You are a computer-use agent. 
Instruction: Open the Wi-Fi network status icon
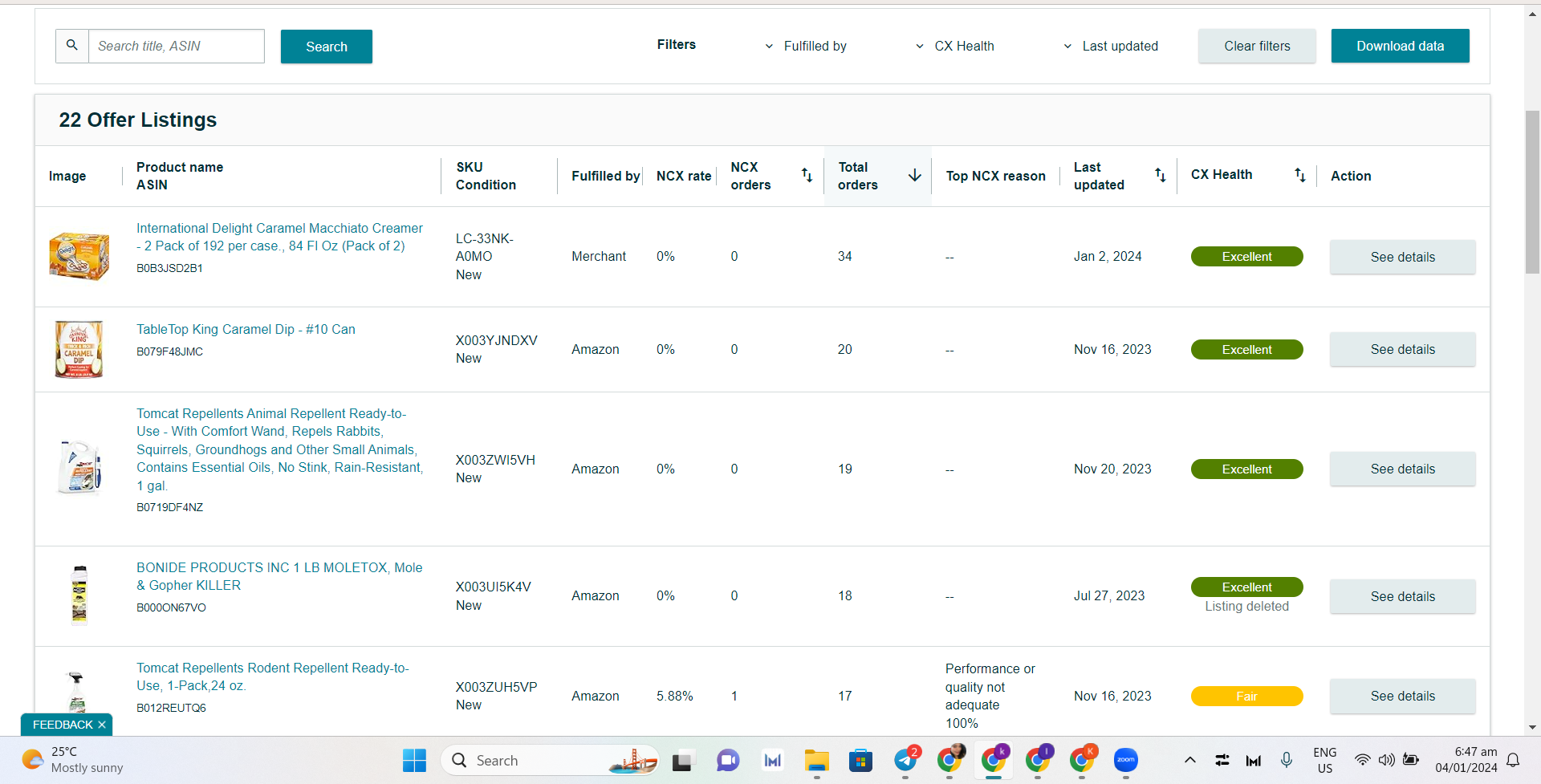[1362, 760]
